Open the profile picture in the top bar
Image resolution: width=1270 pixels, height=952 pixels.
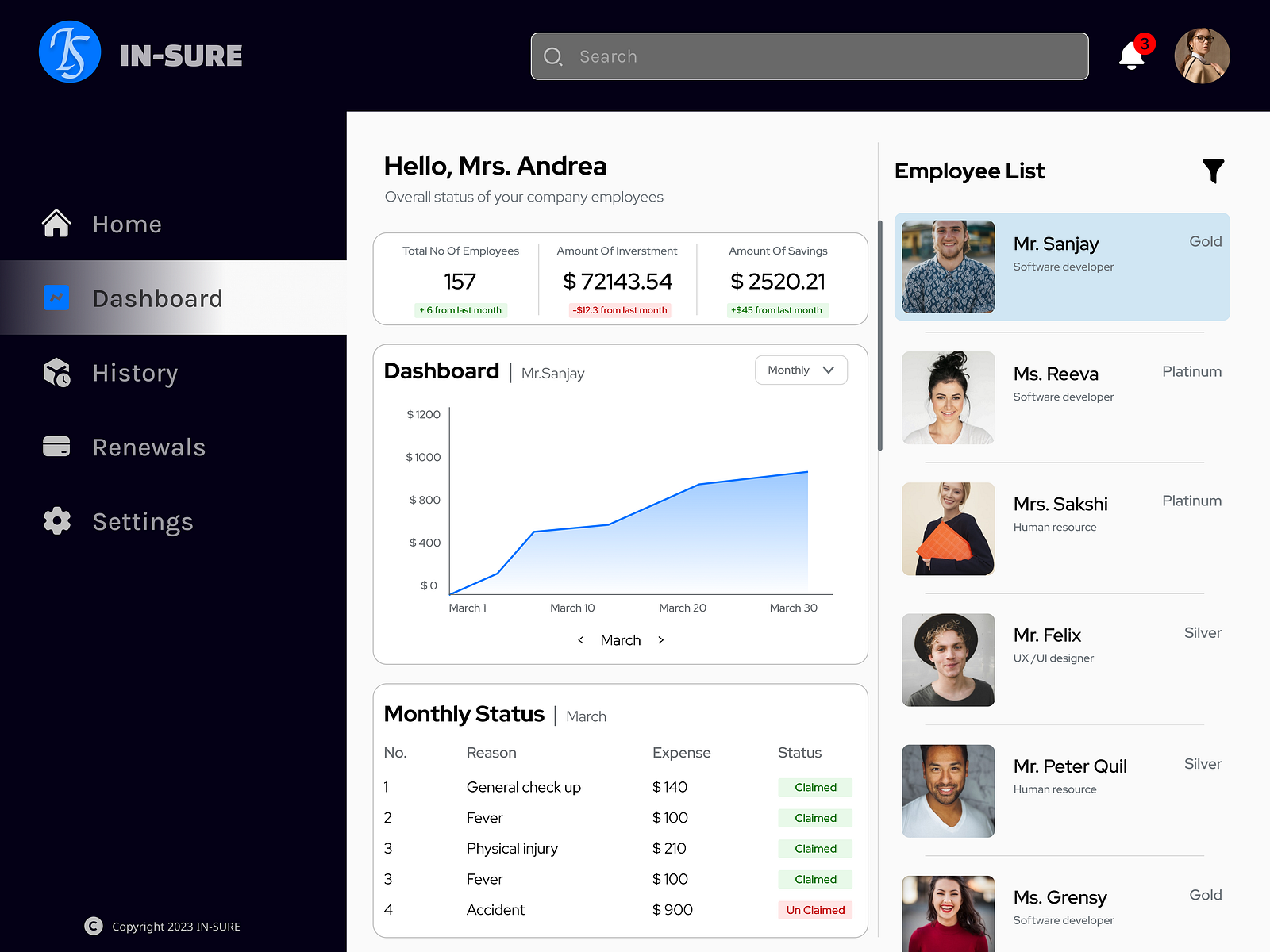[x=1202, y=56]
